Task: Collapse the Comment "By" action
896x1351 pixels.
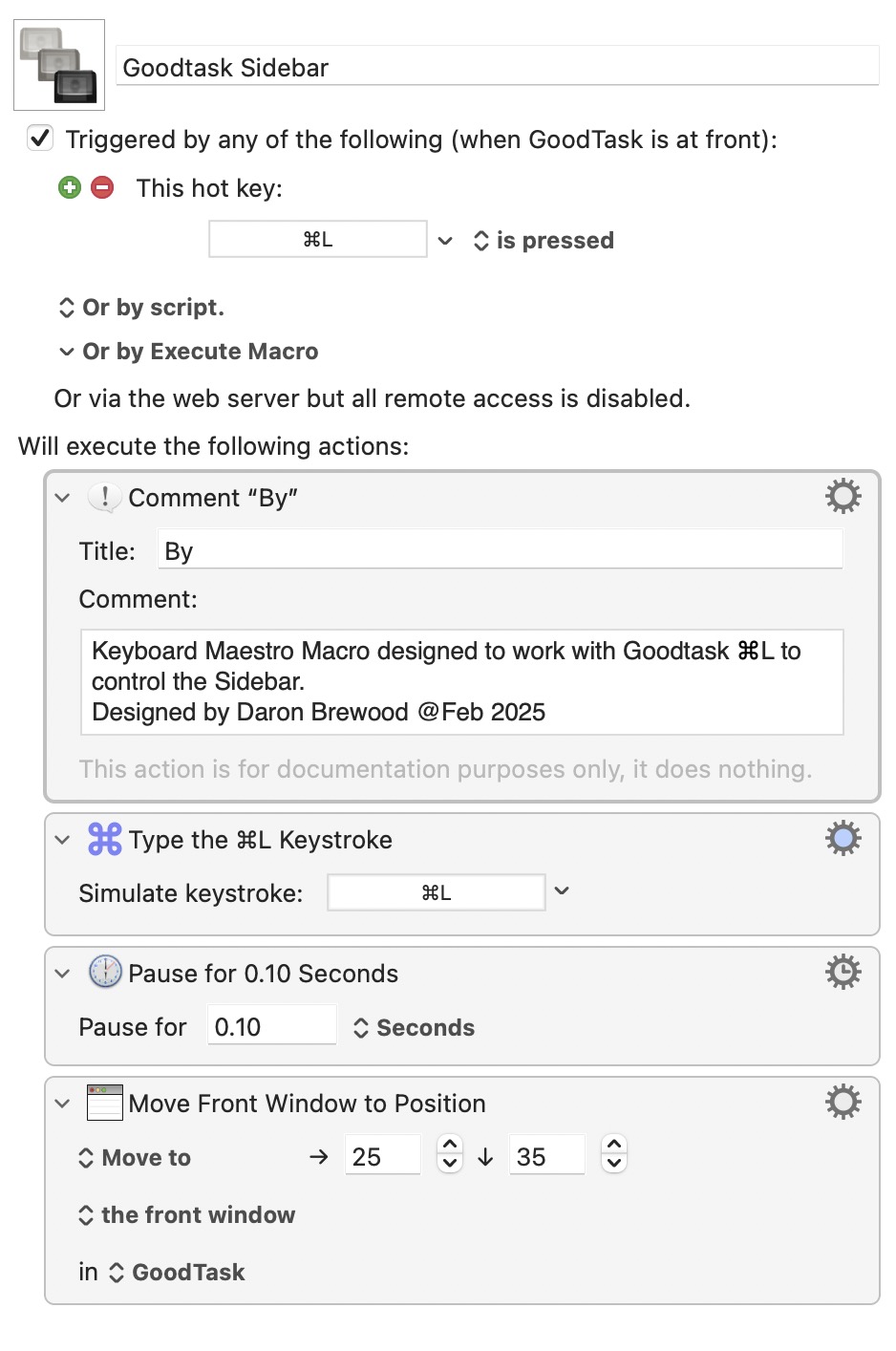Action: point(63,498)
